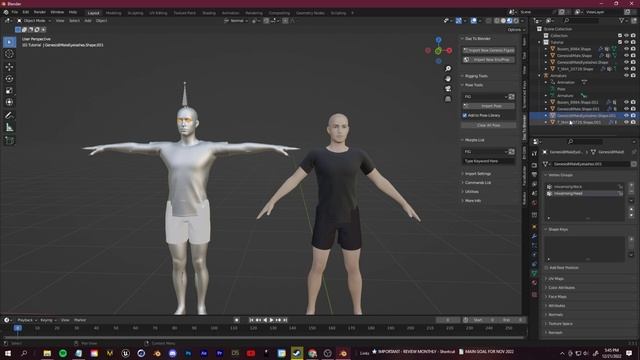Enable Add Rest Position checkbox
This screenshot has height=360, width=640.
click(x=547, y=268)
